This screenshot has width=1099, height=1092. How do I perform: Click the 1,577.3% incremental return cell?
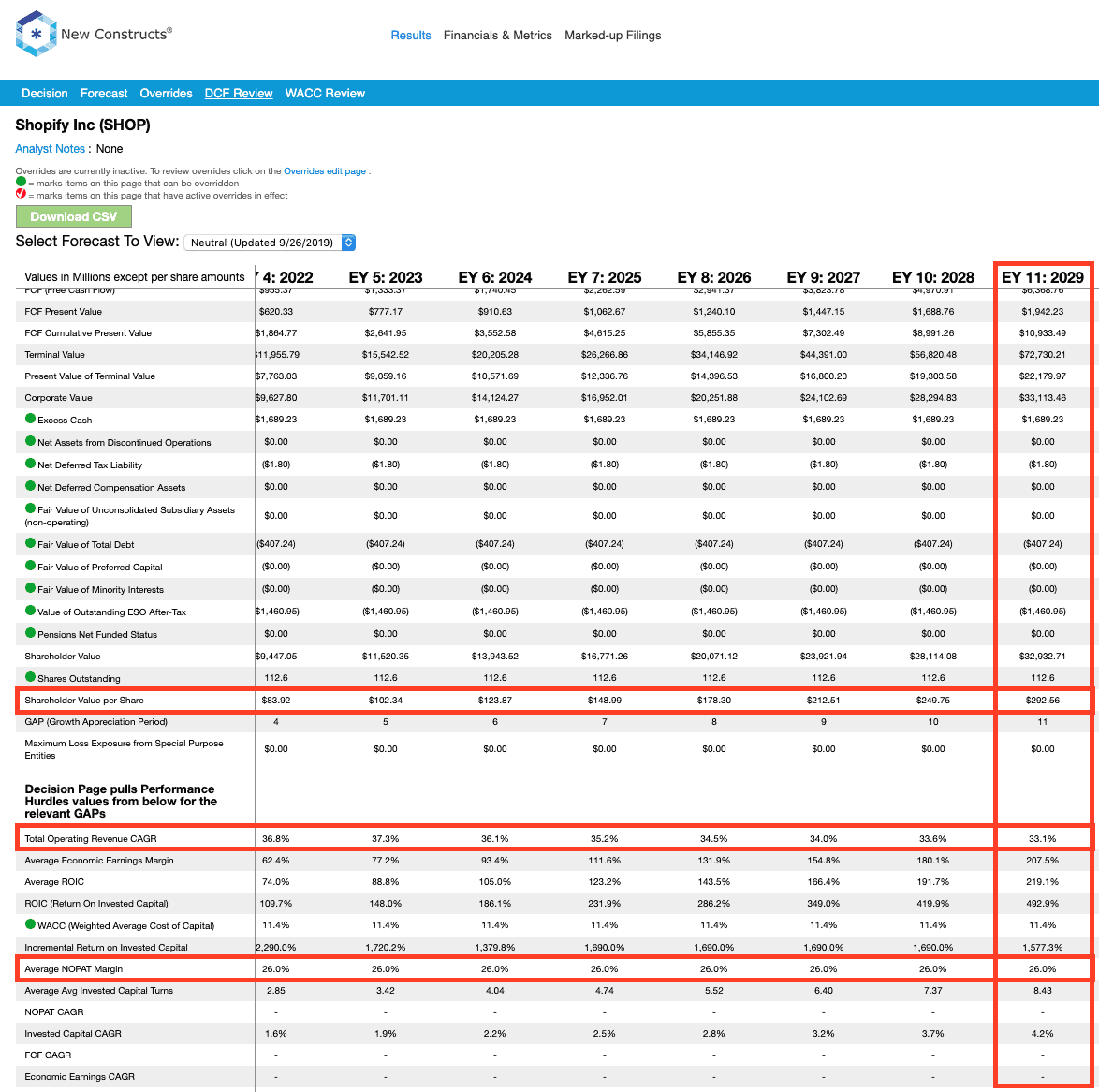coord(1042,948)
